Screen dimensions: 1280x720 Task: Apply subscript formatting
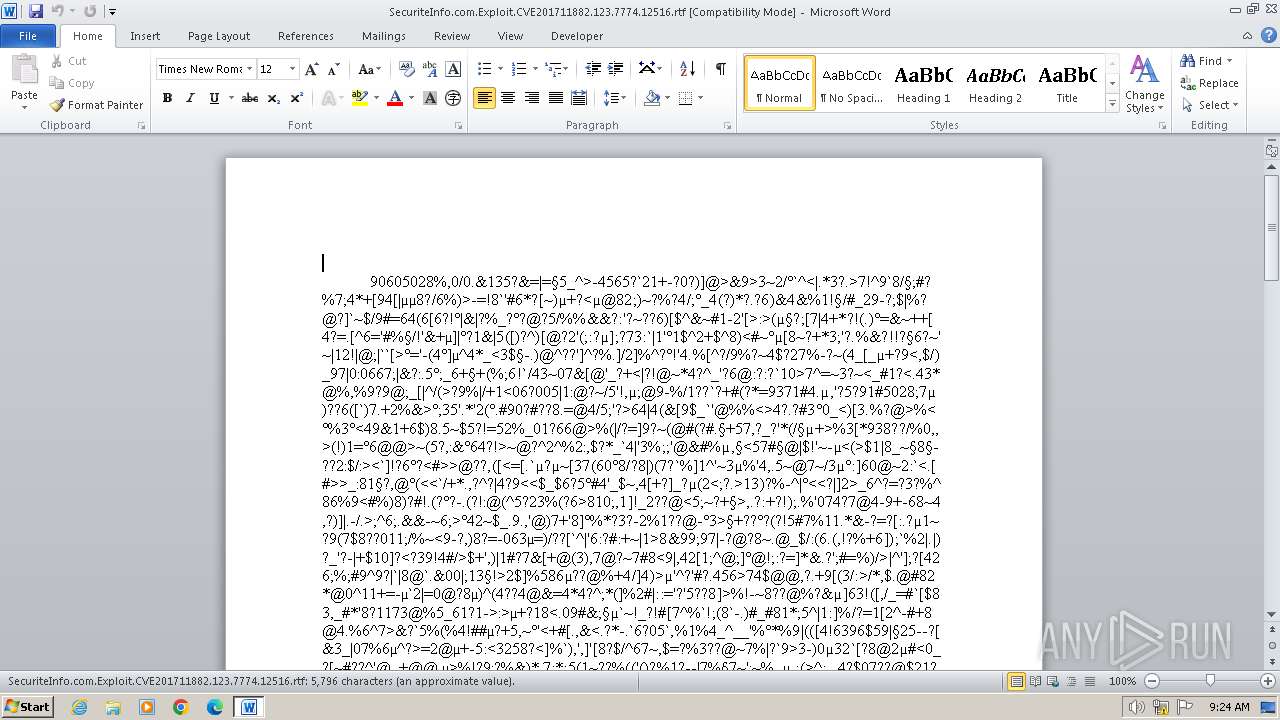click(x=274, y=98)
